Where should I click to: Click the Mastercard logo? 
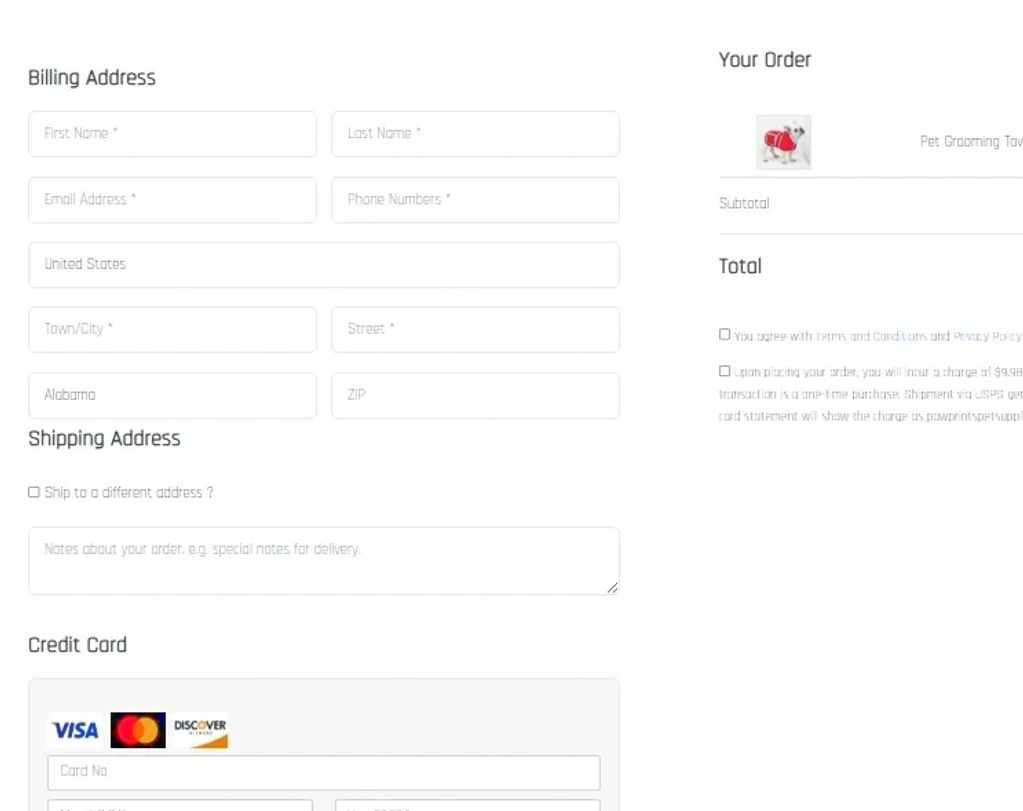(x=138, y=731)
